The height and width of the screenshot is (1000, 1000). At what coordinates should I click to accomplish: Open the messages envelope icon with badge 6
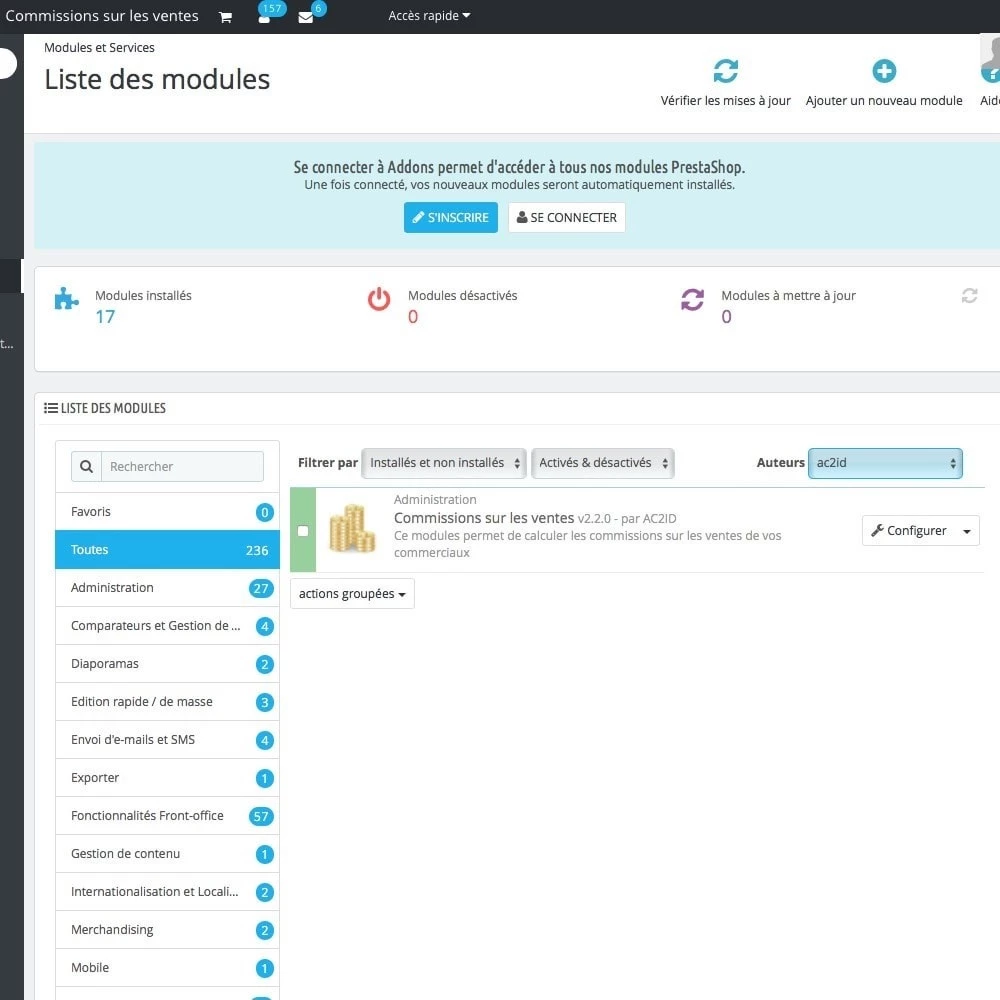click(x=306, y=17)
